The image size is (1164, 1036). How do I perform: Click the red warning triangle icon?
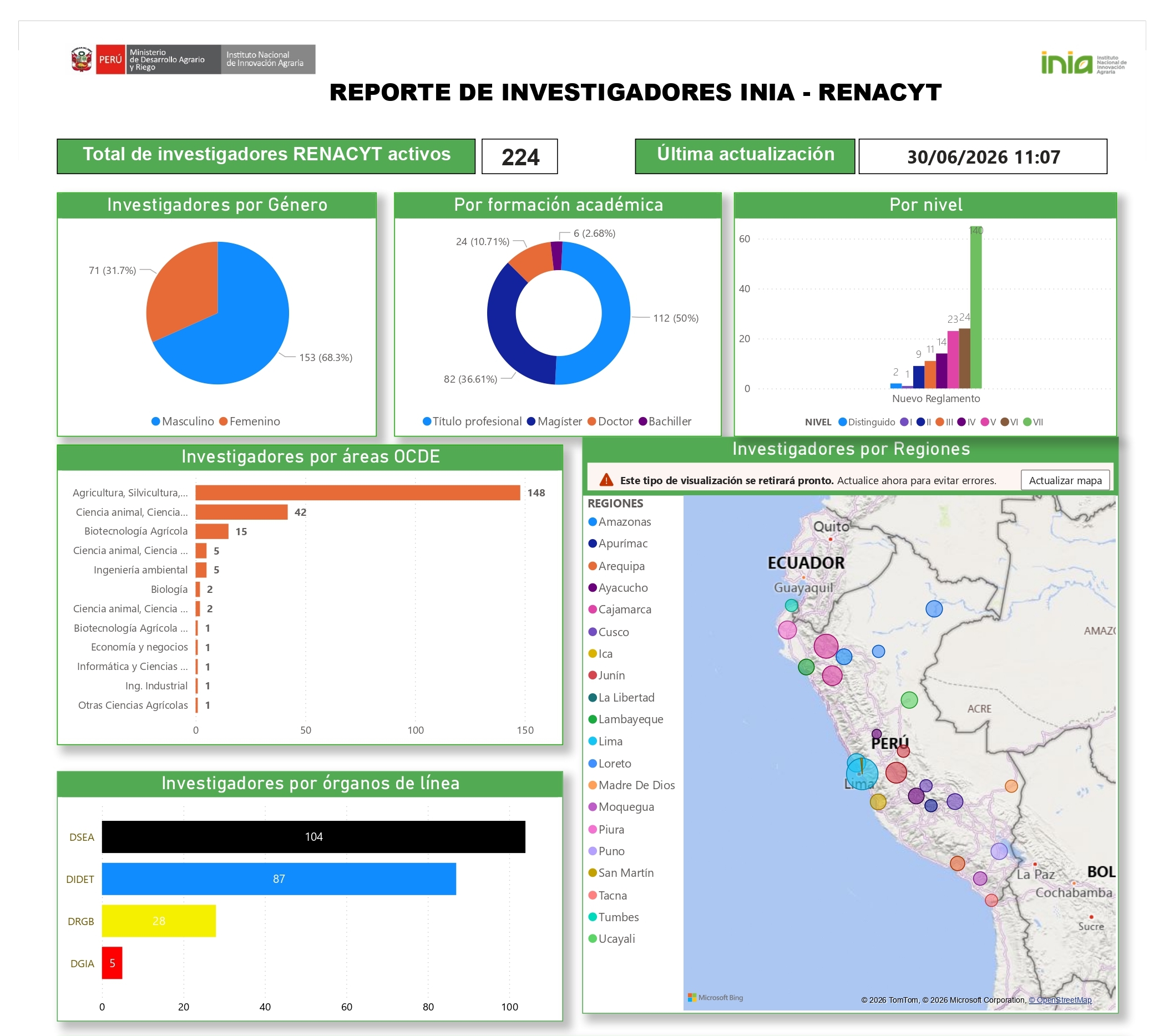point(606,480)
